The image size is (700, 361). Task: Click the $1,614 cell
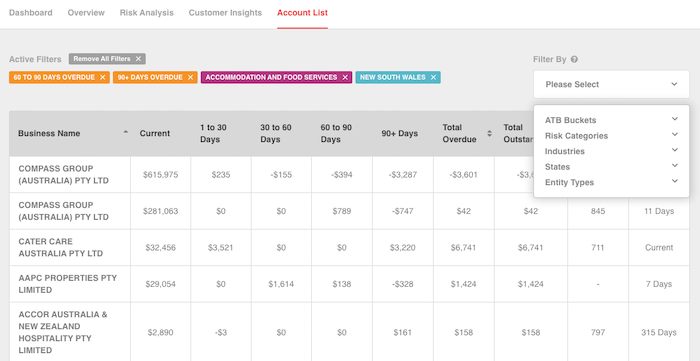click(281, 284)
